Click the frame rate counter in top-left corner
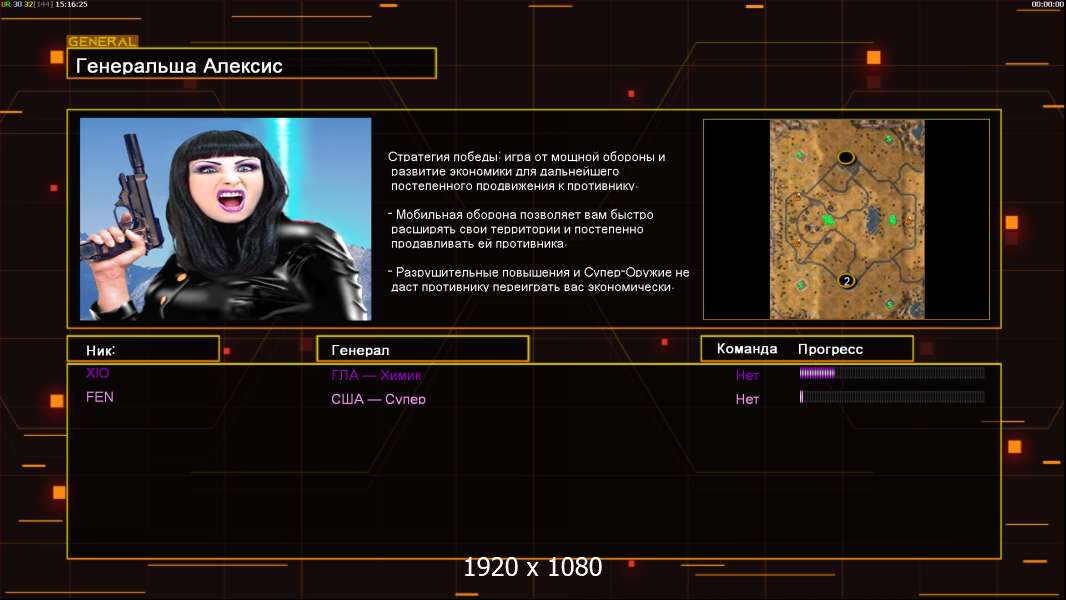Image resolution: width=1066 pixels, height=600 pixels. coord(44,5)
